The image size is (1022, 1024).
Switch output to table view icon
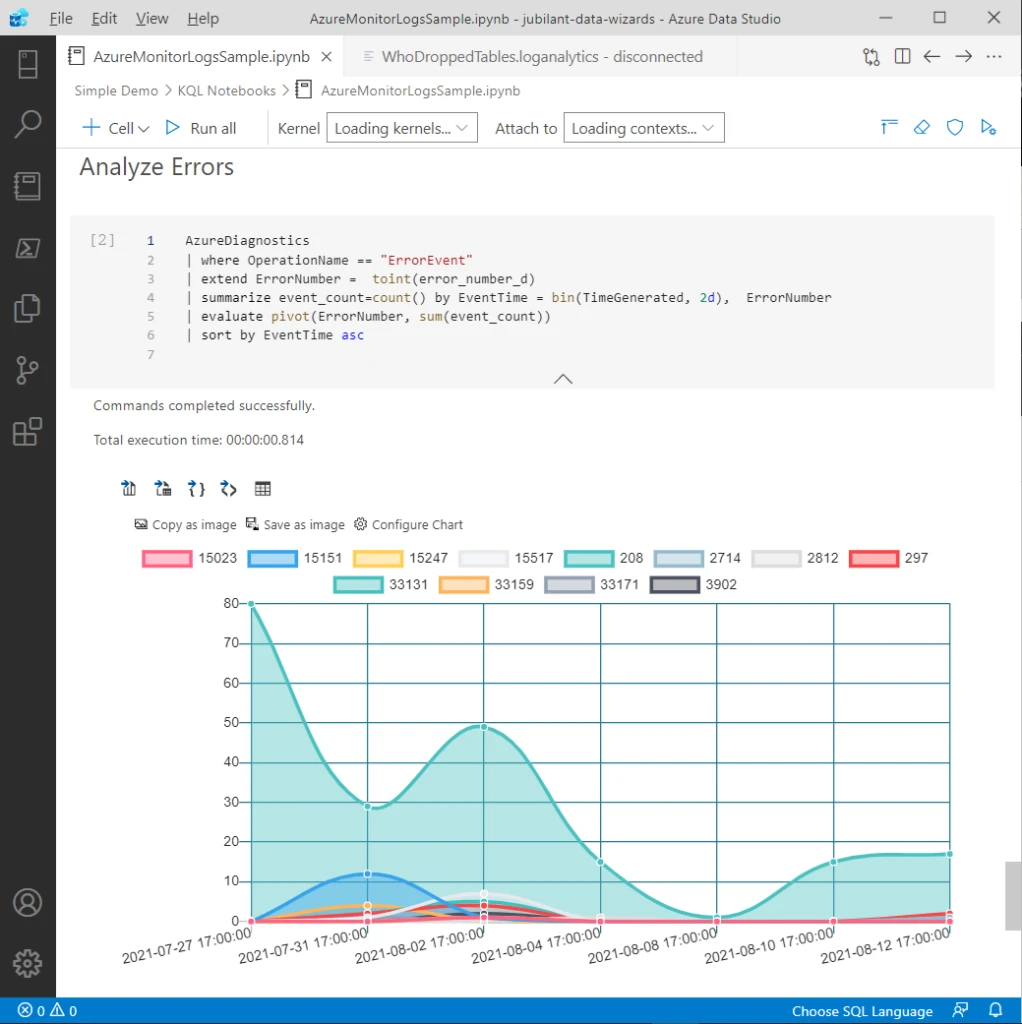(x=263, y=489)
